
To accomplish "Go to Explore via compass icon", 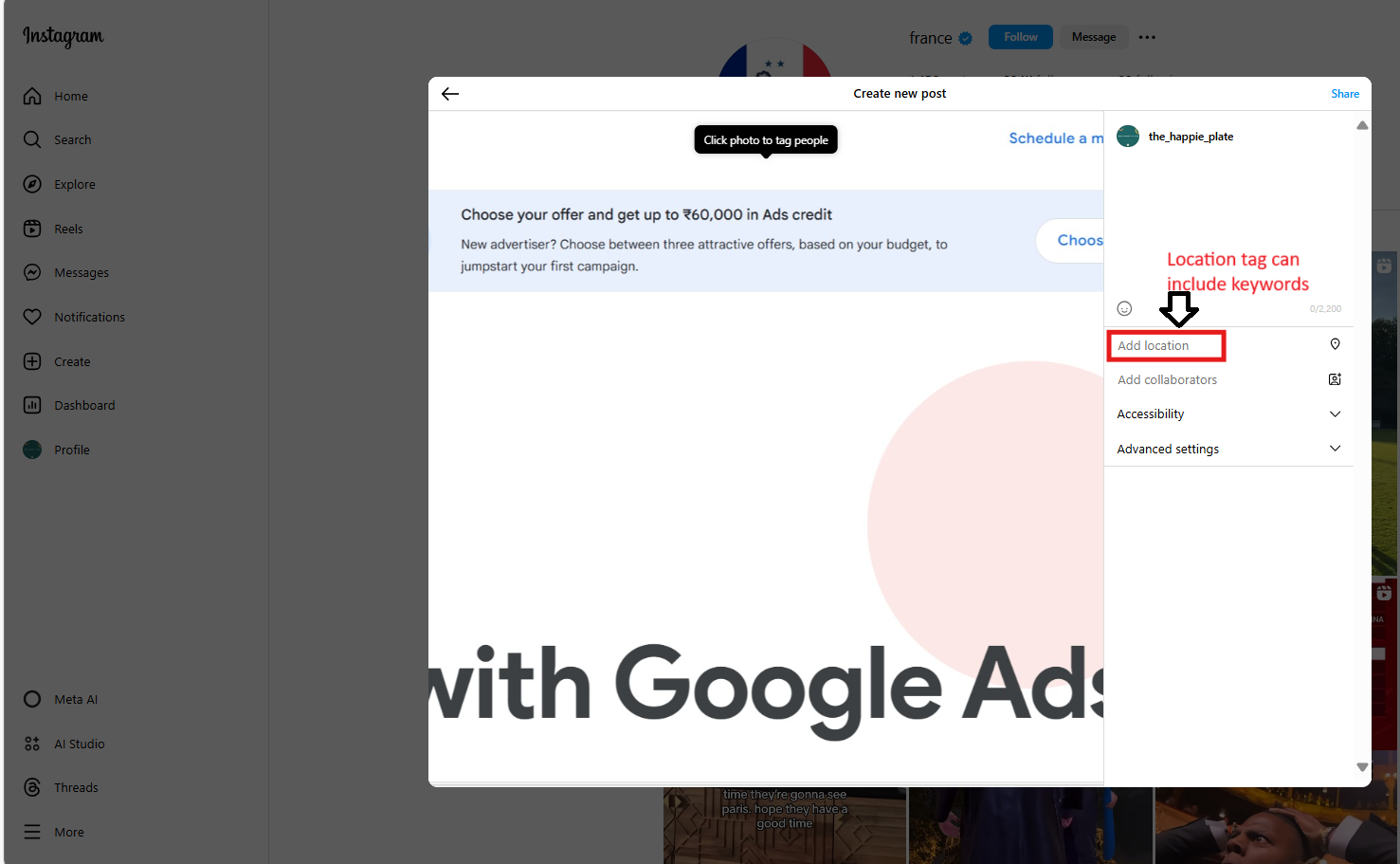I will (x=32, y=184).
